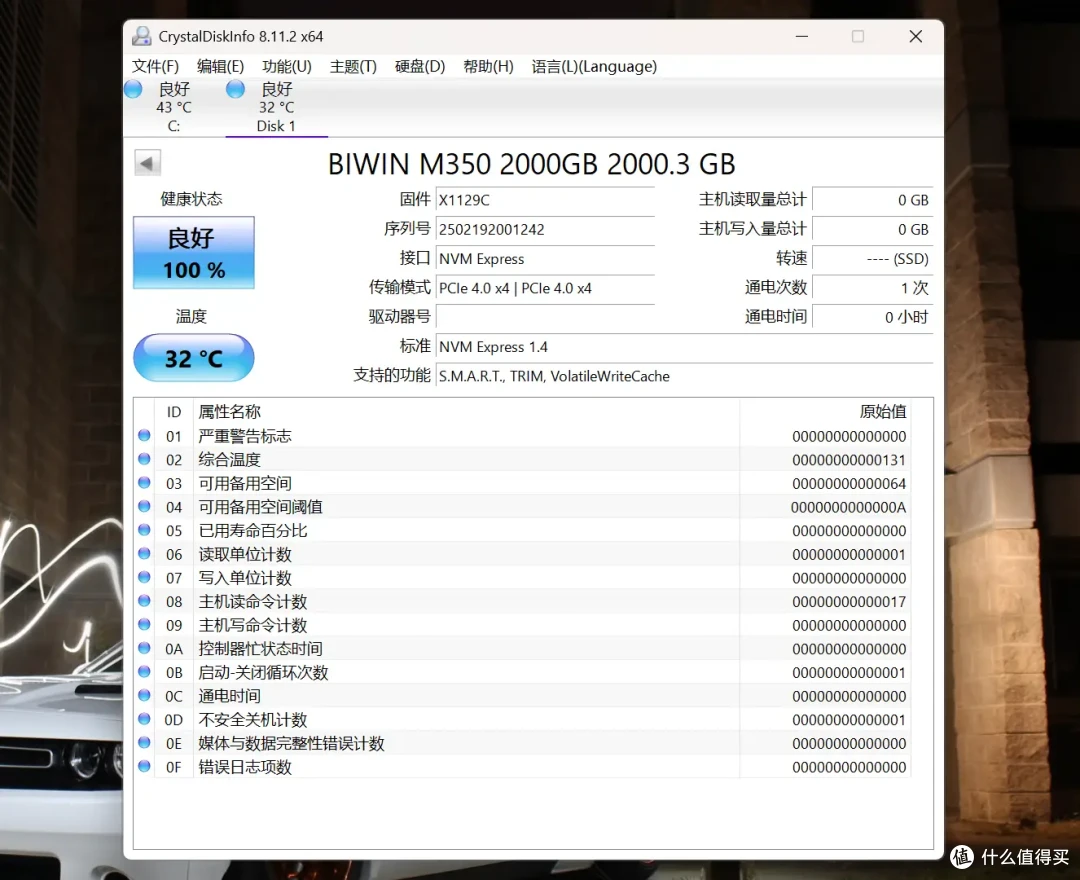Click status dot for 0B 启动-关闭循环次数
This screenshot has height=880, width=1080.
144,671
